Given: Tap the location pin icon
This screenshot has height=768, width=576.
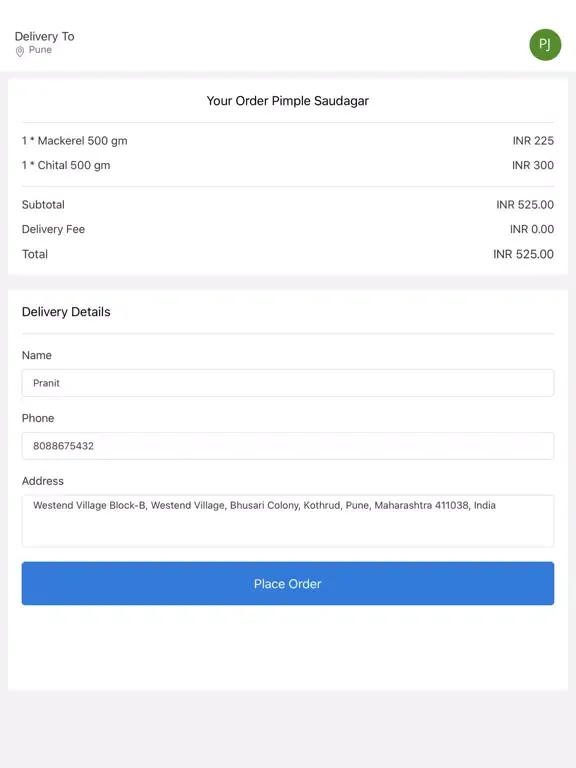Looking at the screenshot, I should 20,51.
